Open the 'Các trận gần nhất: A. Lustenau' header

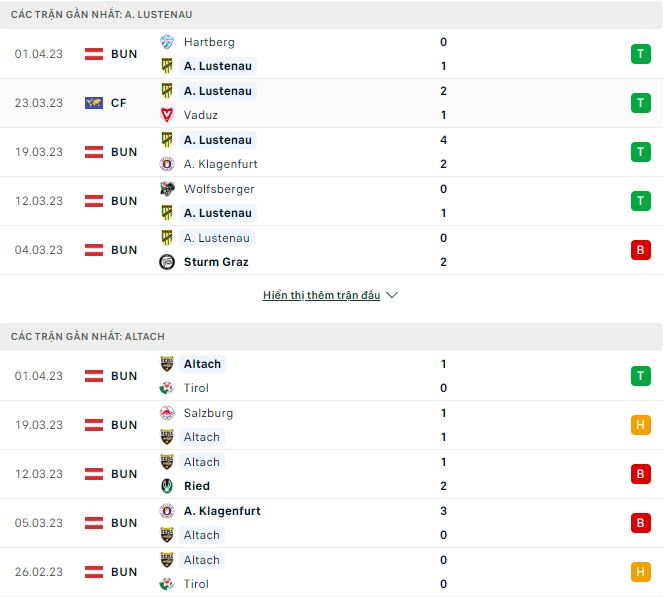[x=102, y=15]
